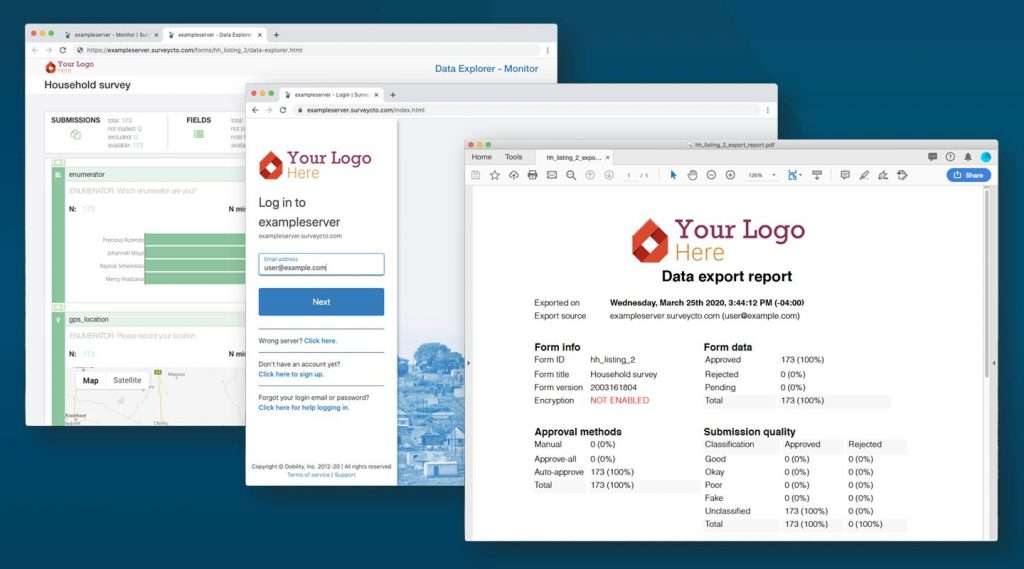Close the 'exampleserver - Login' browser tab
Image resolution: width=1024 pixels, height=569 pixels.
point(376,95)
